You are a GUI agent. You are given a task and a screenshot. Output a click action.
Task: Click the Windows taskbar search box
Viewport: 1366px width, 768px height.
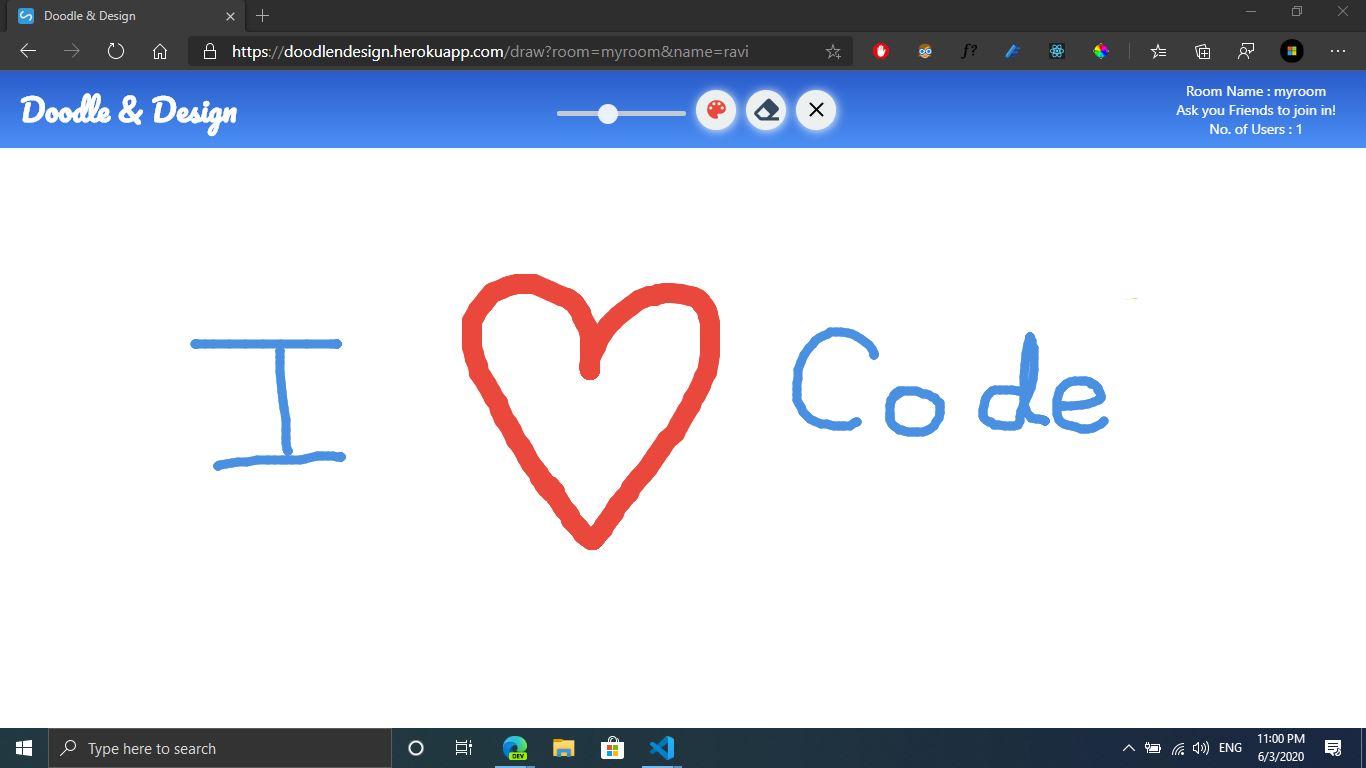pos(220,748)
